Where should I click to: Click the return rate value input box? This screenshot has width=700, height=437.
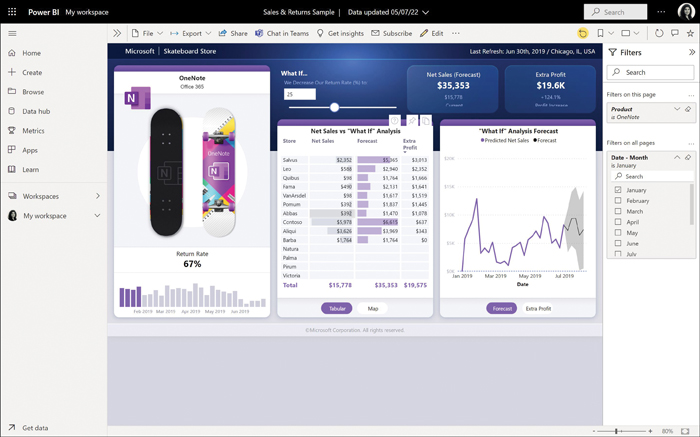click(x=300, y=94)
